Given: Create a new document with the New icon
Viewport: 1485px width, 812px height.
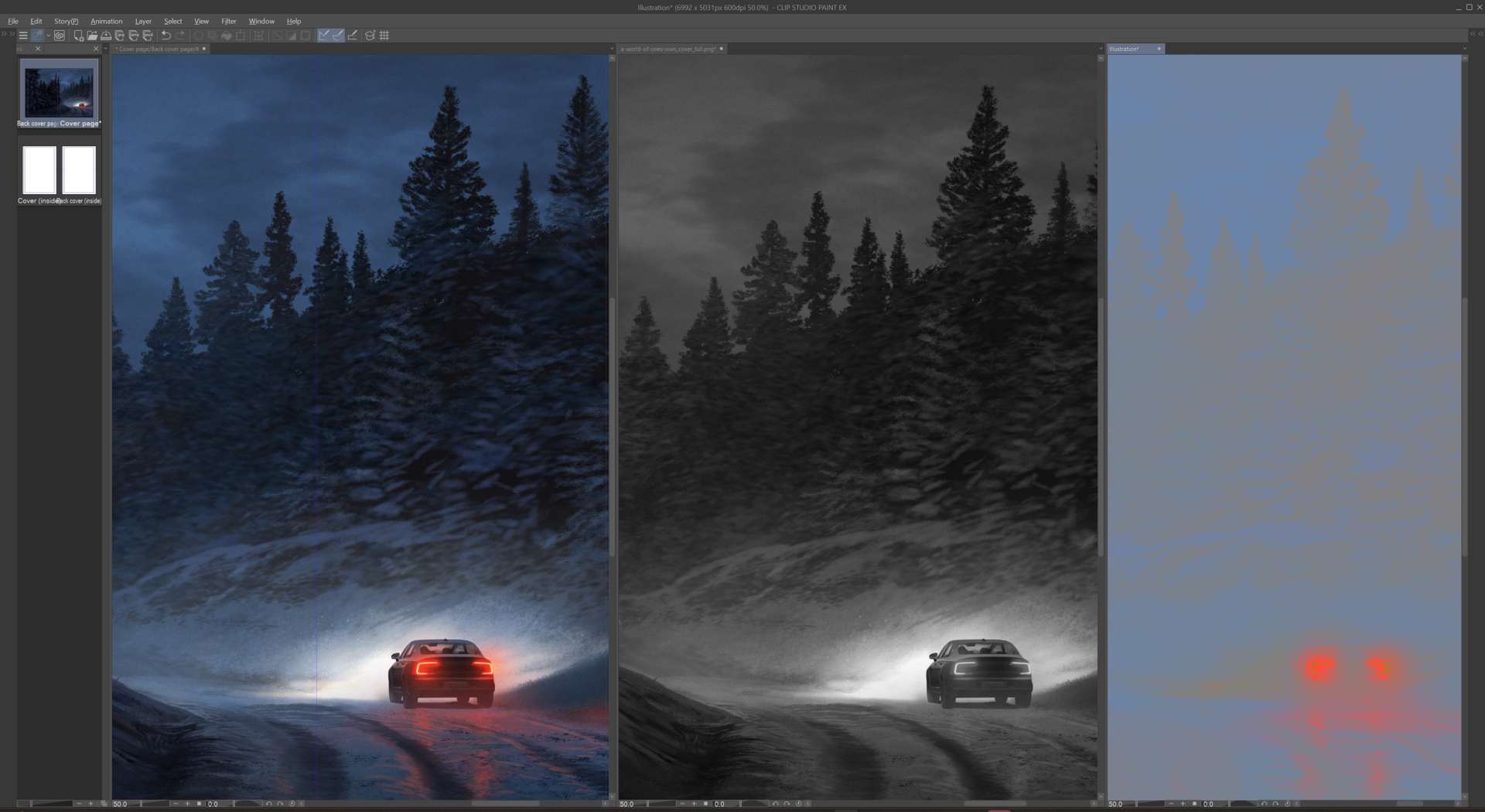Looking at the screenshot, I should pos(78,36).
